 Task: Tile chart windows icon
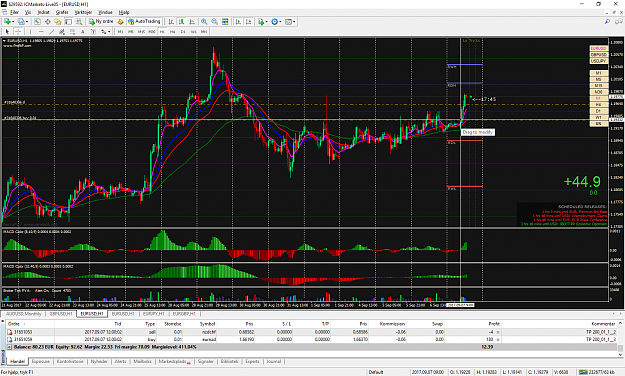click(x=225, y=22)
